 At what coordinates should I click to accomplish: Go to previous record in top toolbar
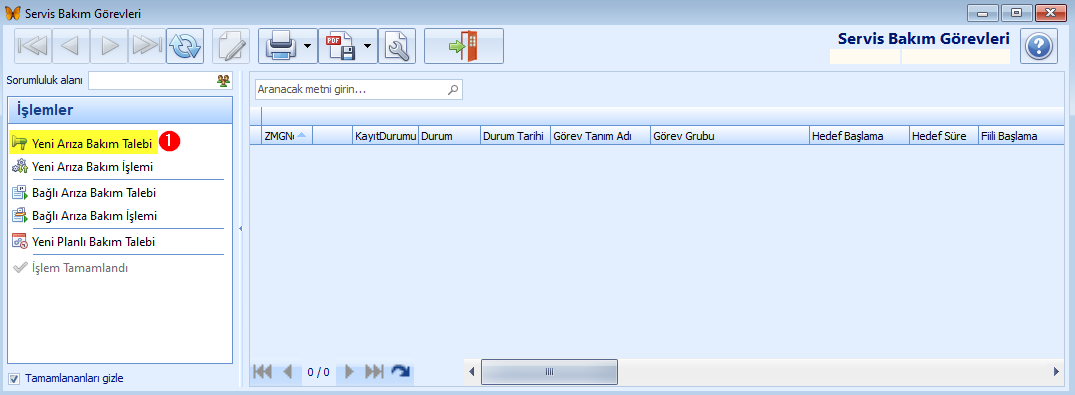tap(70, 46)
